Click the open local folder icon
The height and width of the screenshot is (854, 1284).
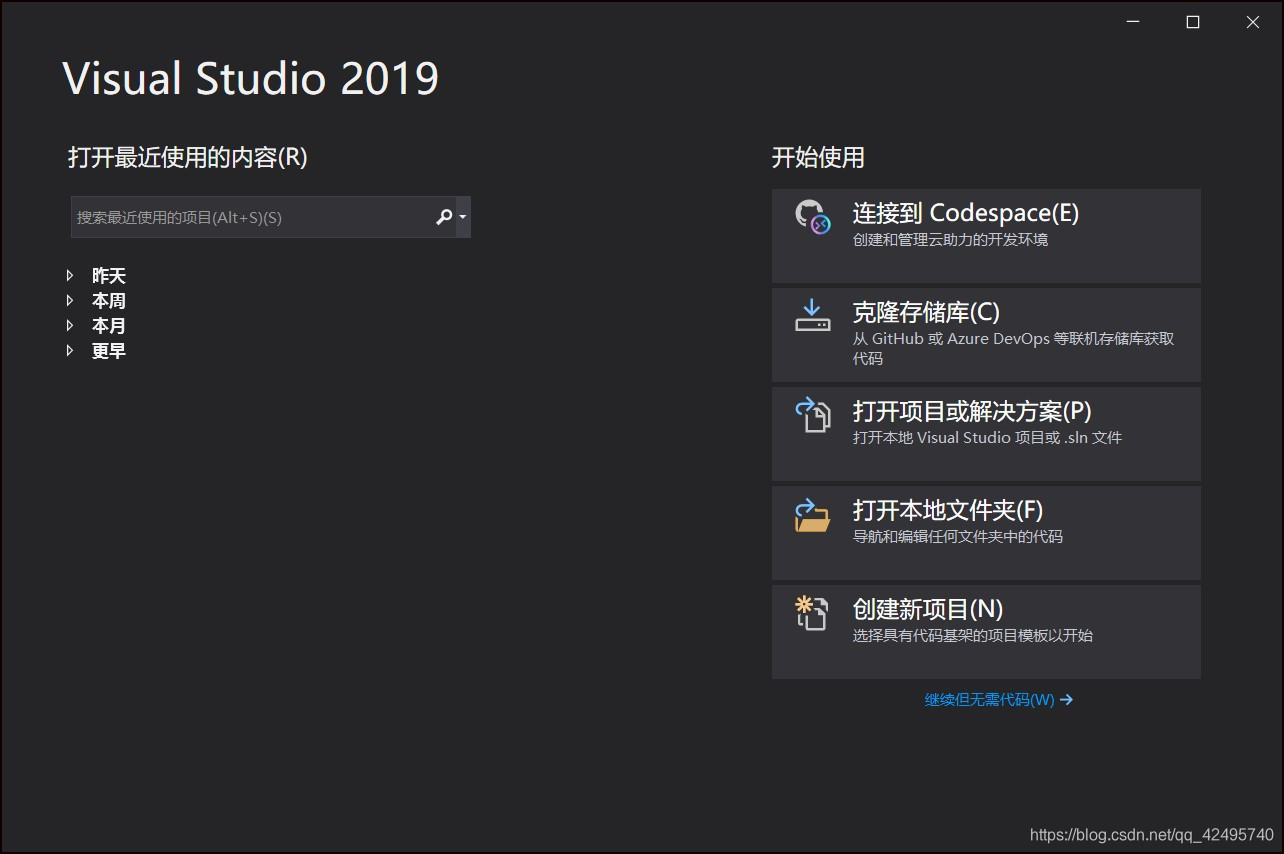coord(812,514)
